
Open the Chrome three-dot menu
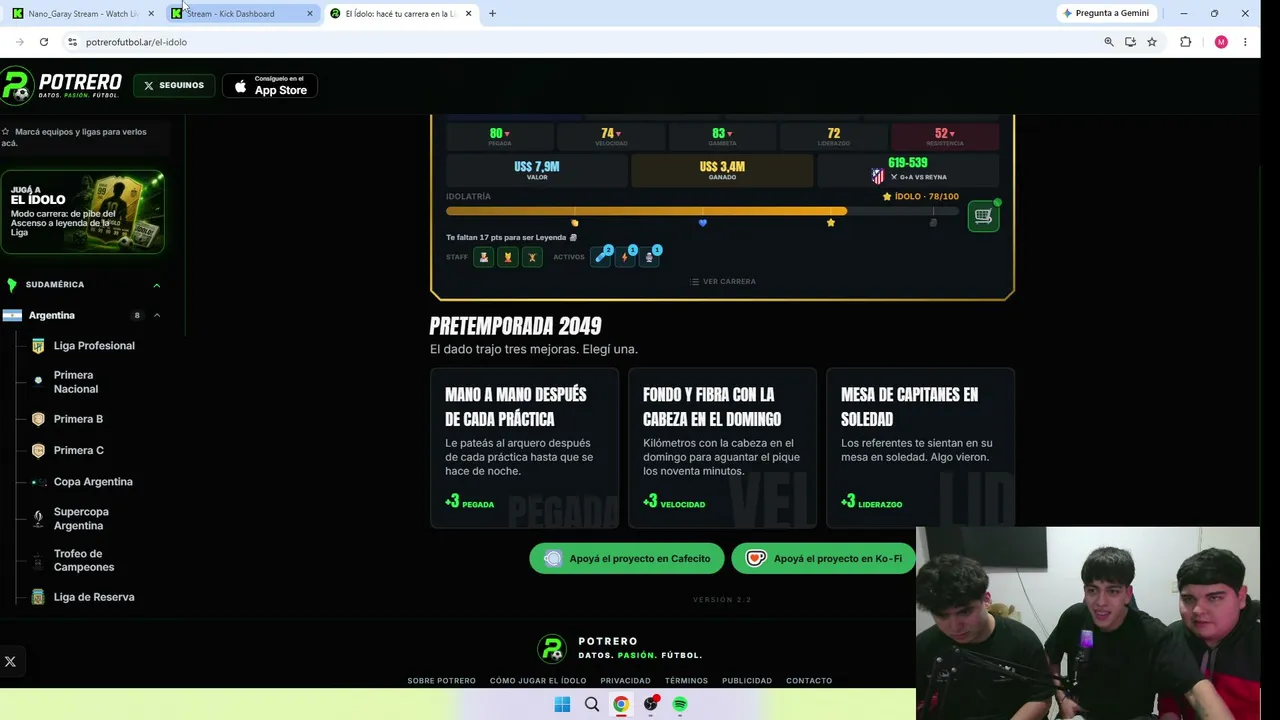pos(1245,42)
